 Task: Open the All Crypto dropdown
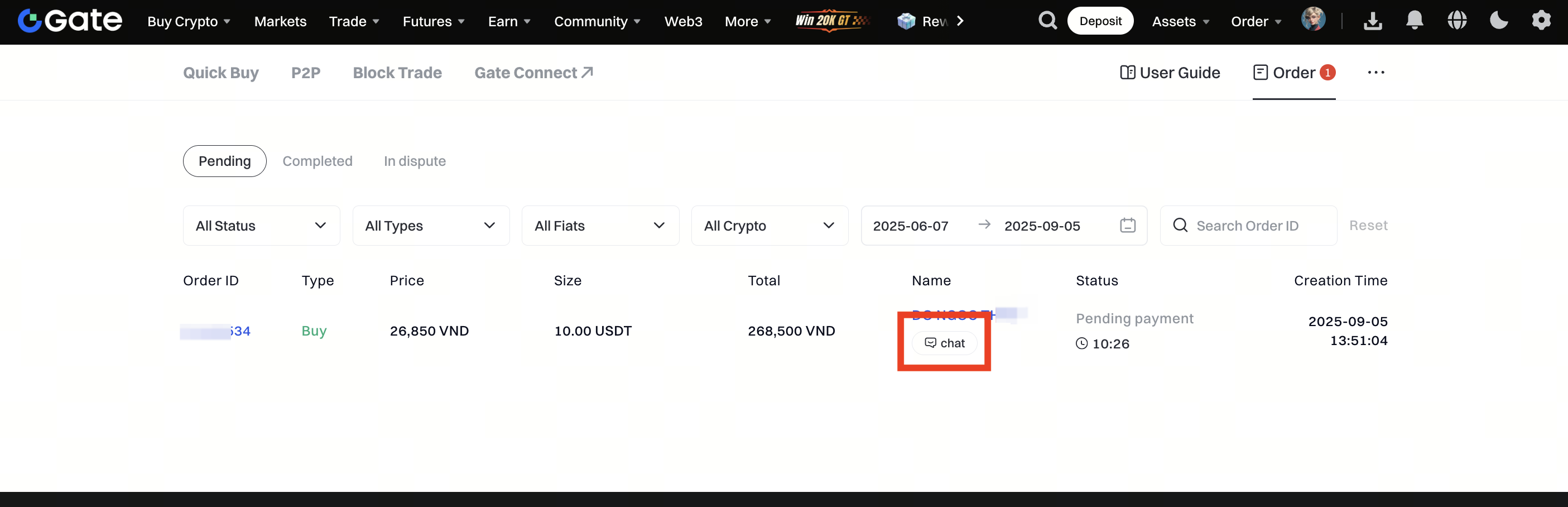pyautogui.click(x=769, y=226)
